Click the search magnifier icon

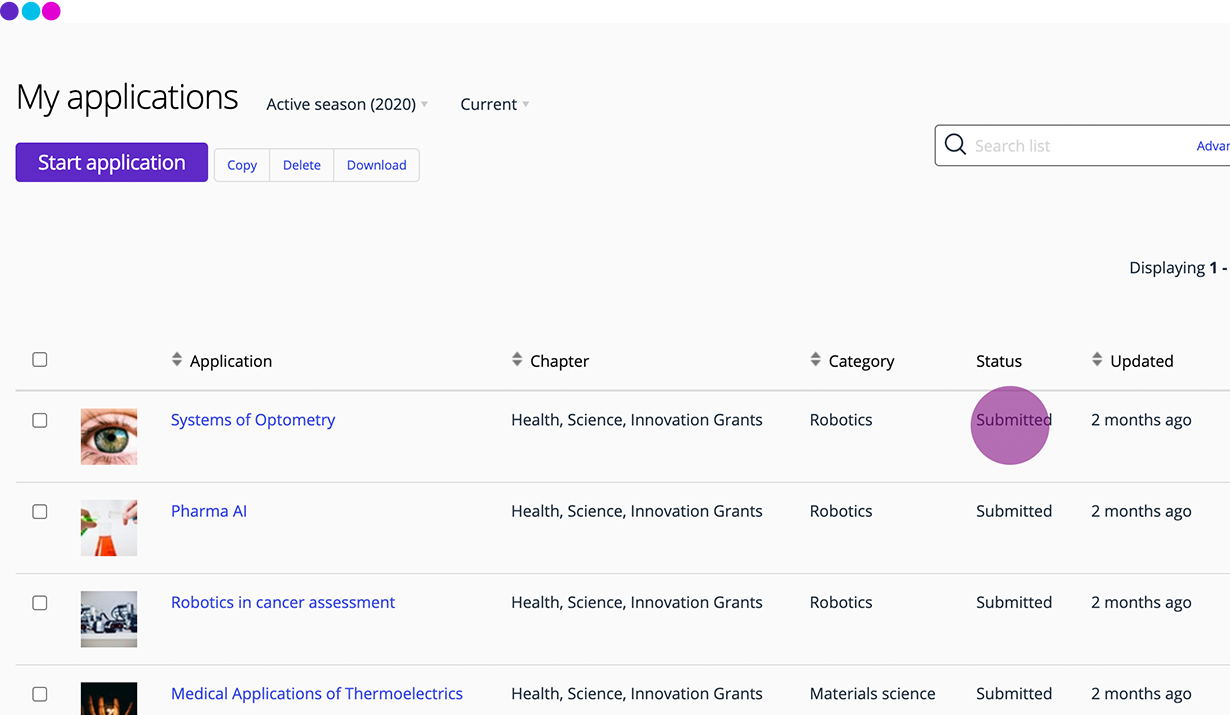click(955, 144)
